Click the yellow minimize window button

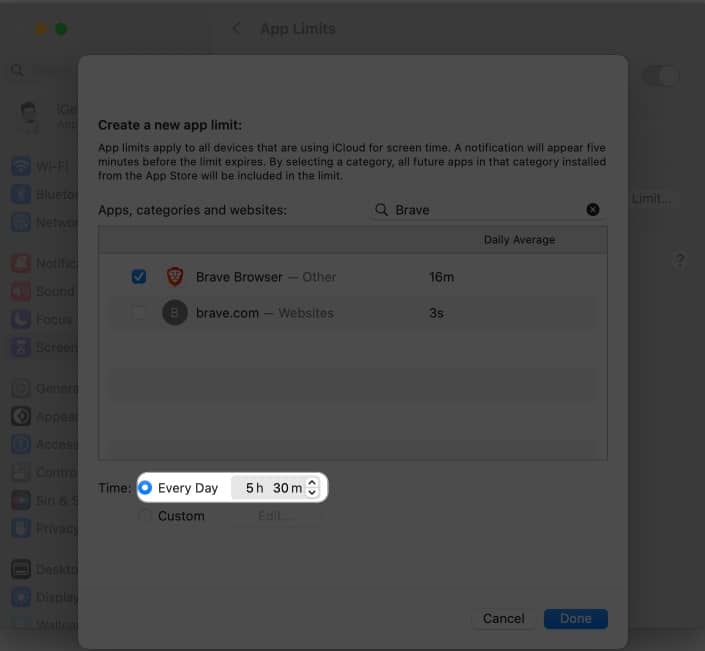[x=41, y=29]
